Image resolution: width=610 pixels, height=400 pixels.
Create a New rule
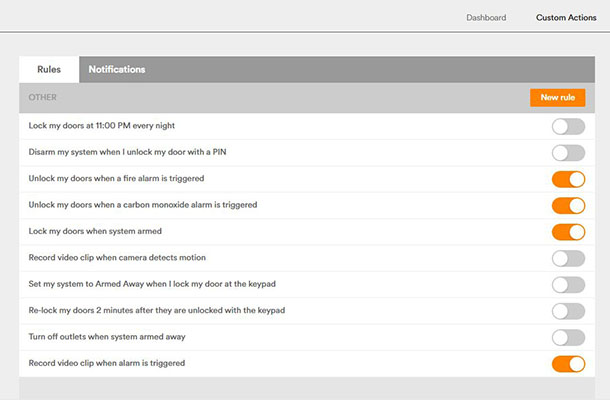pyautogui.click(x=557, y=97)
